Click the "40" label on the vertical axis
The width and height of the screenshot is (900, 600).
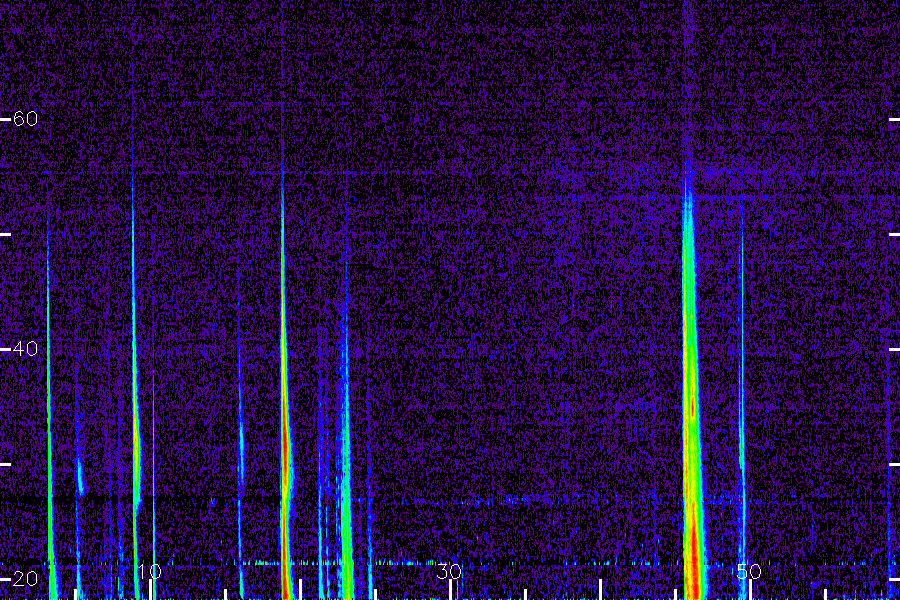(x=25, y=349)
